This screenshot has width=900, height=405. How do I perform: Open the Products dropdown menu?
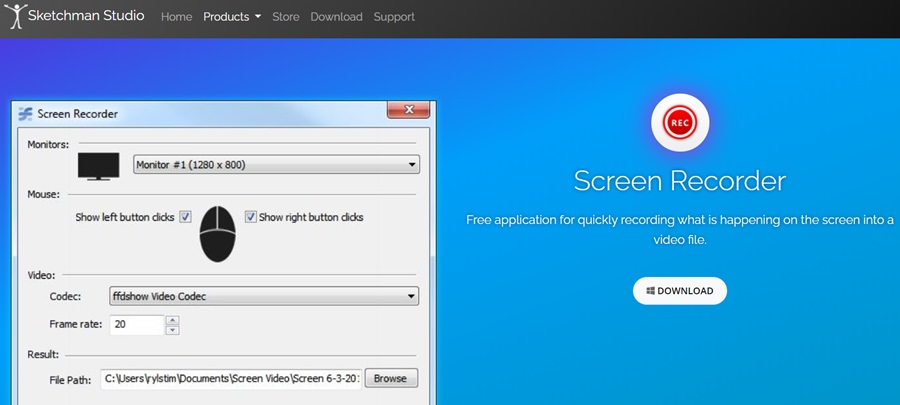click(232, 17)
